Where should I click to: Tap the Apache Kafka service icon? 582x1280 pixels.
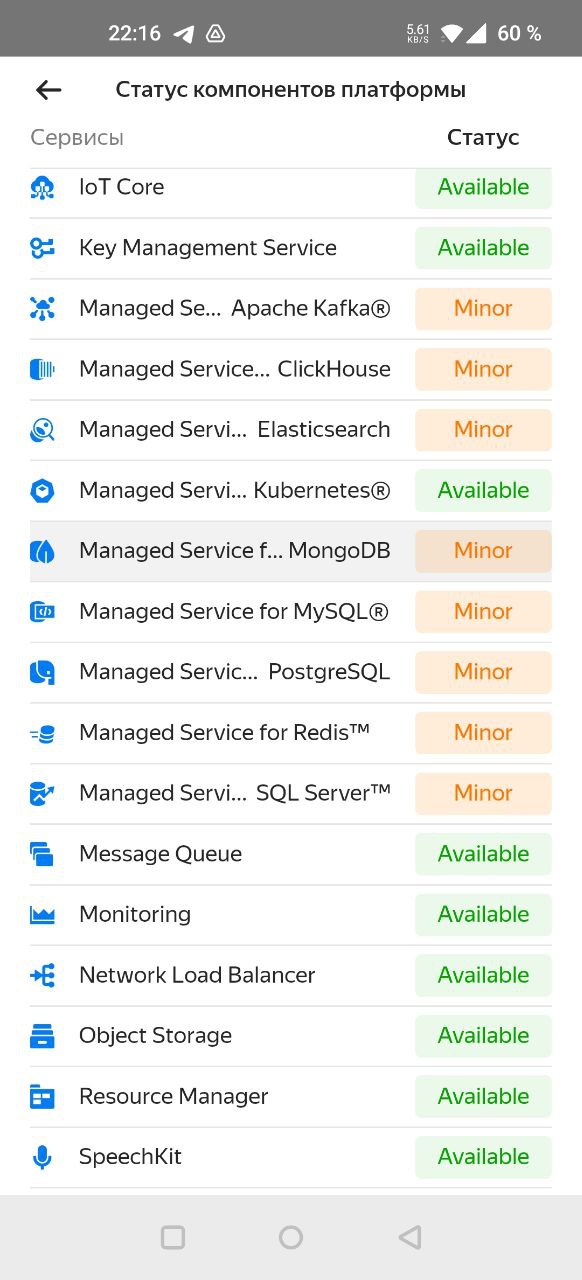42,309
